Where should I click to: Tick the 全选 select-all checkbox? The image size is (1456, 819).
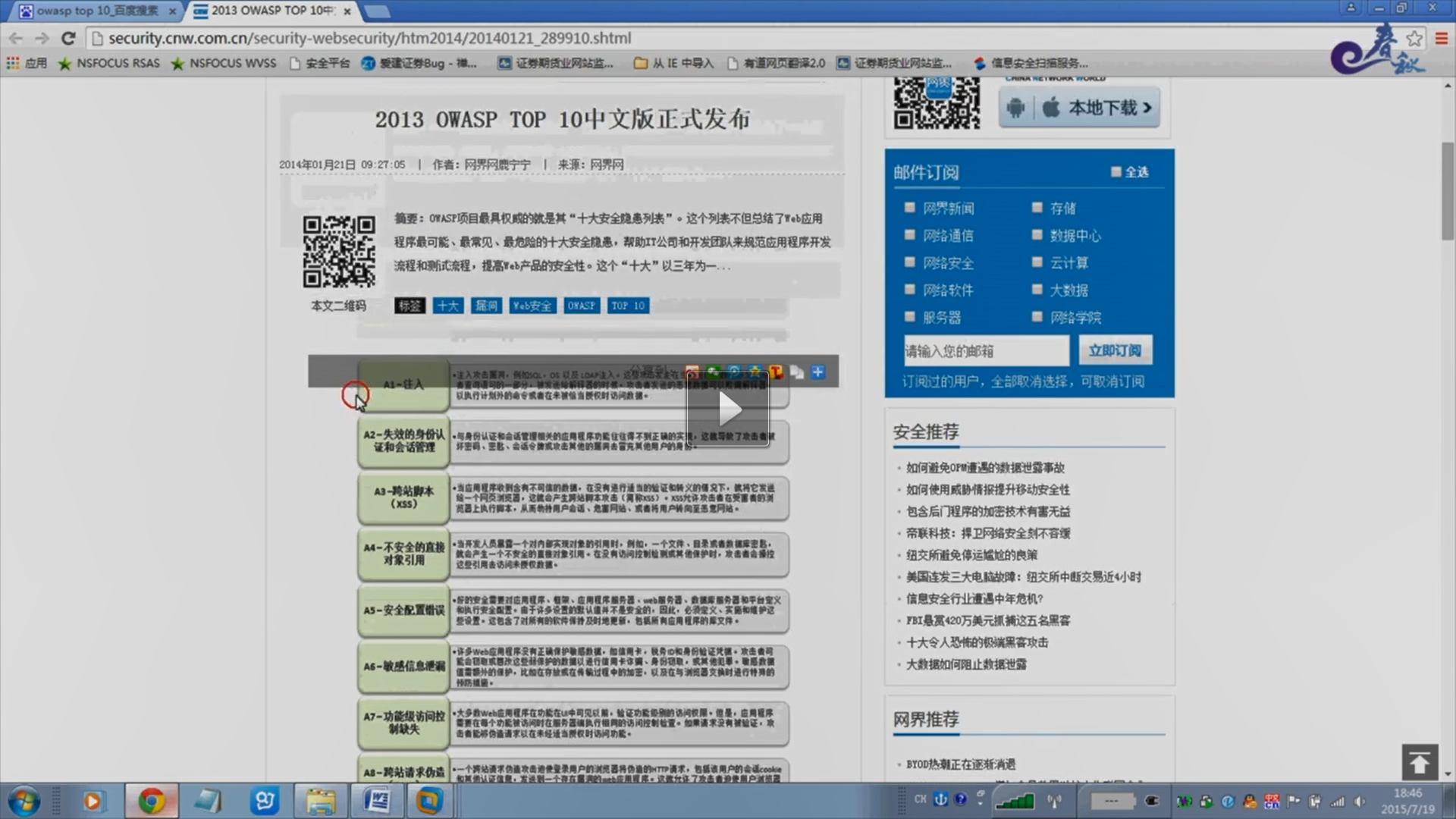pyautogui.click(x=1116, y=171)
